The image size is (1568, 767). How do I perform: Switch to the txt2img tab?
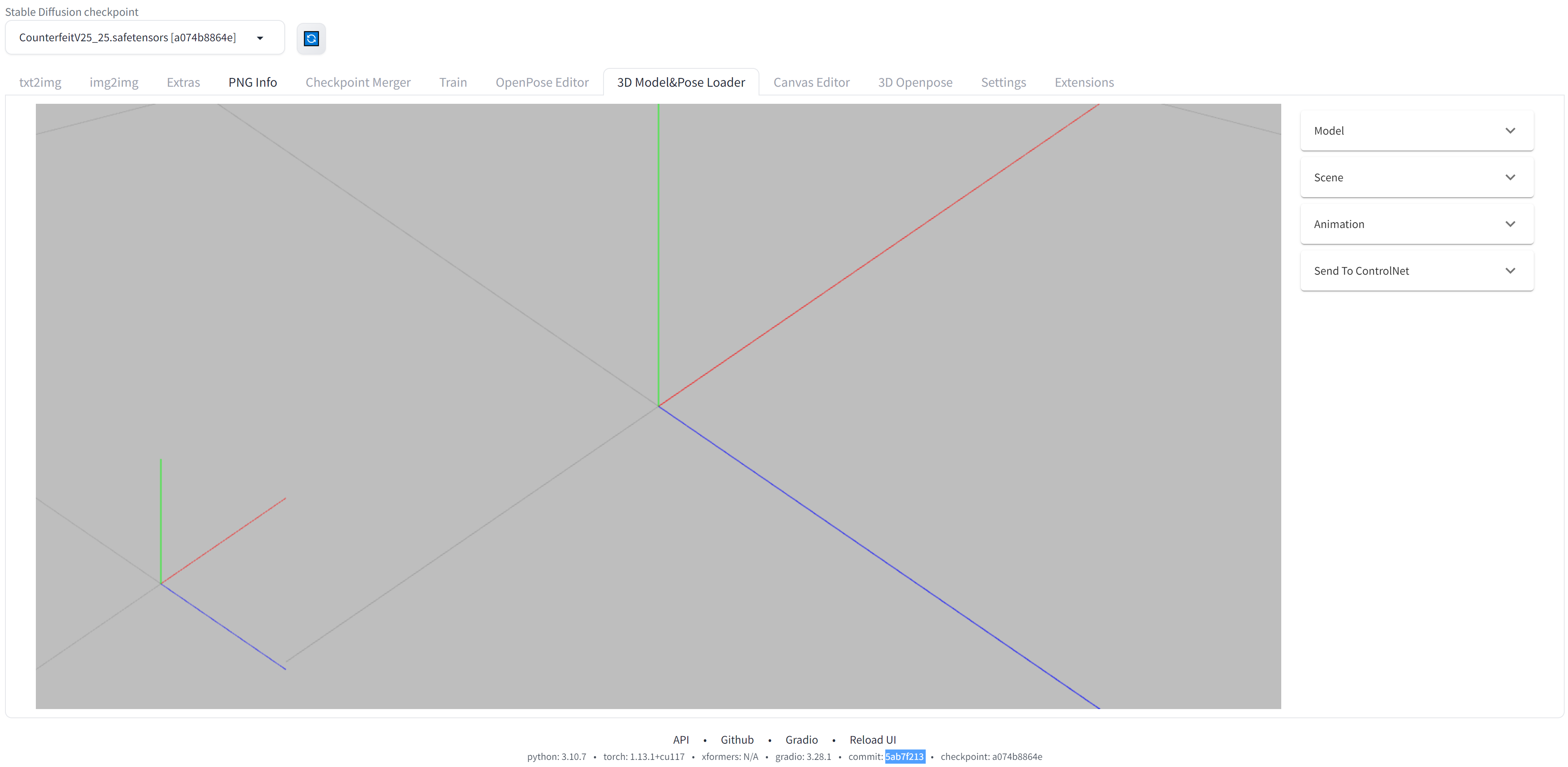pyautogui.click(x=40, y=82)
